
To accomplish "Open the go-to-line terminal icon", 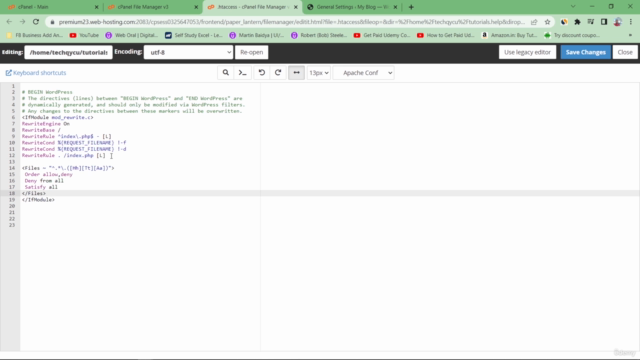I will coord(242,73).
